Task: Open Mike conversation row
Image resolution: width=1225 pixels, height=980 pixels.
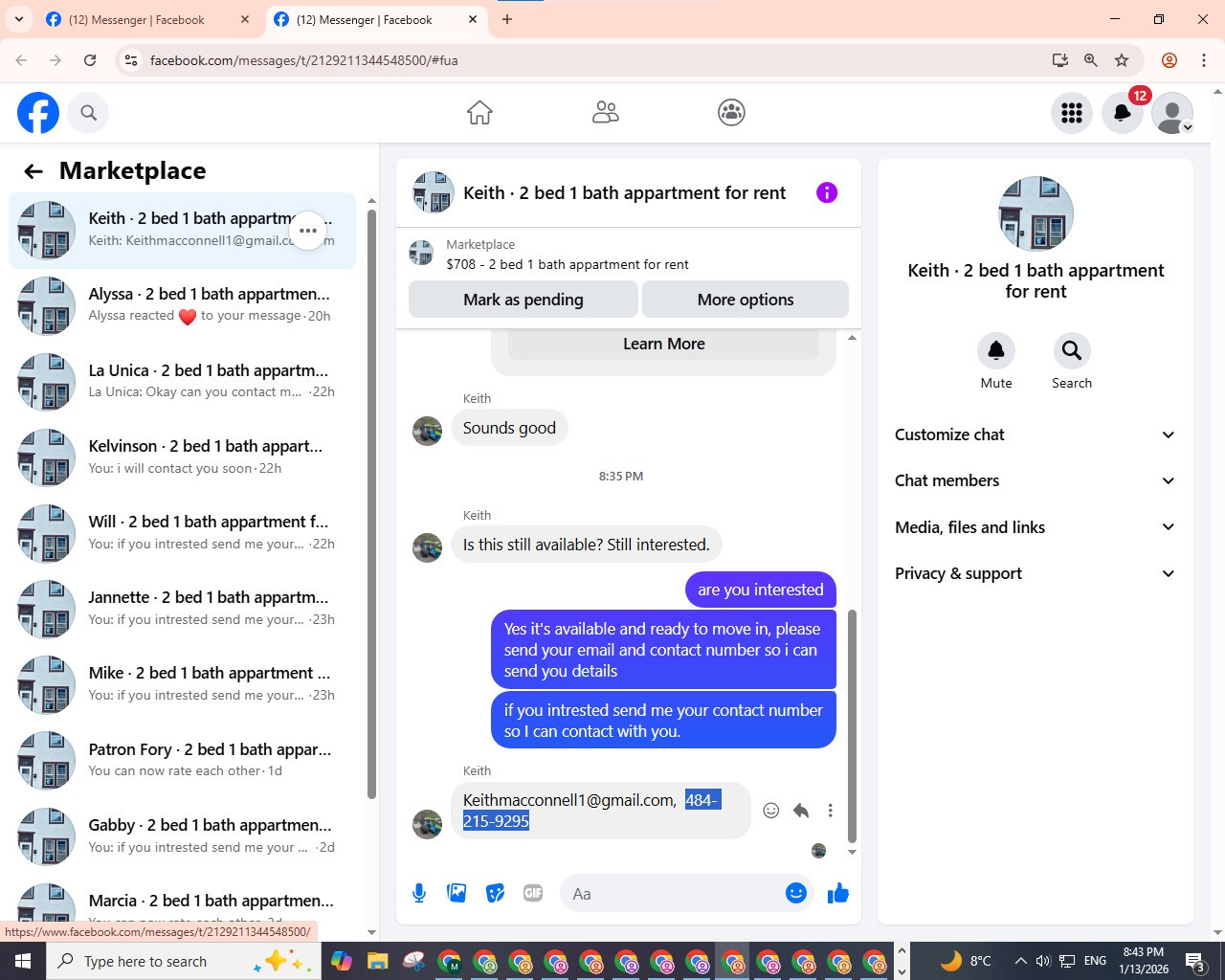Action: point(182,684)
